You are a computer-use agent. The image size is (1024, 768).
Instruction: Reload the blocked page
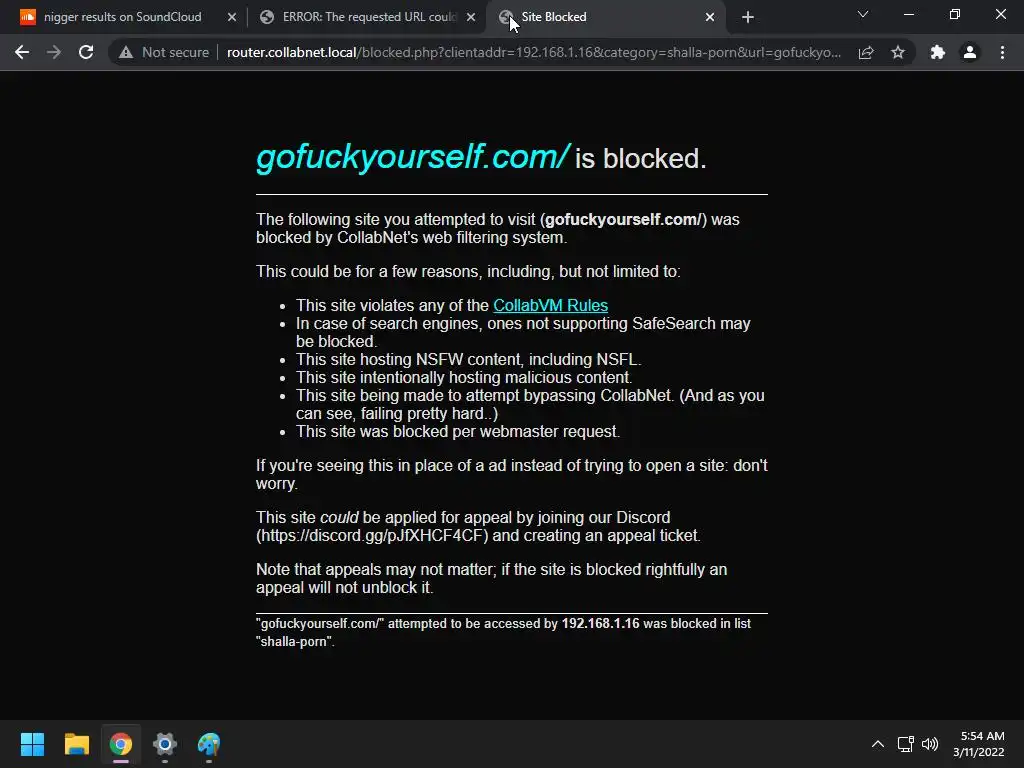point(86,52)
